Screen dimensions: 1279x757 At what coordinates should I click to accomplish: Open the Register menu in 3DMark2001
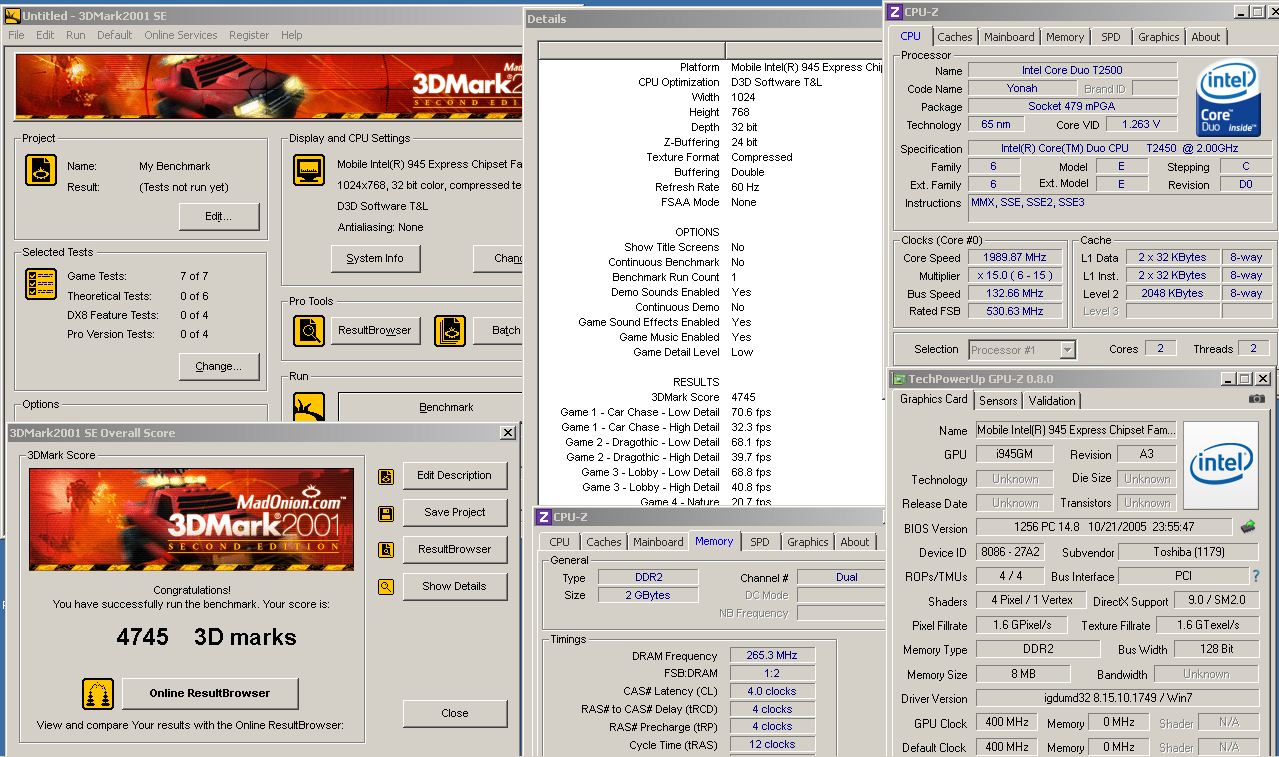pos(249,35)
